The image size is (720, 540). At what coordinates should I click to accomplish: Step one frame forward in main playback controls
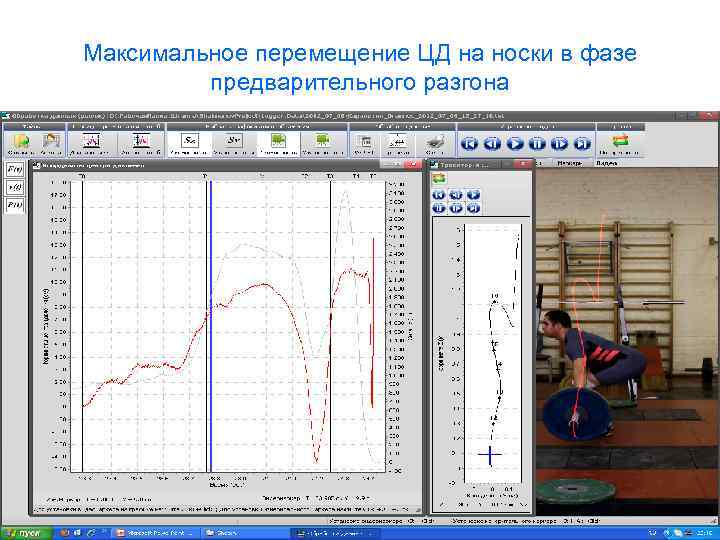559,144
